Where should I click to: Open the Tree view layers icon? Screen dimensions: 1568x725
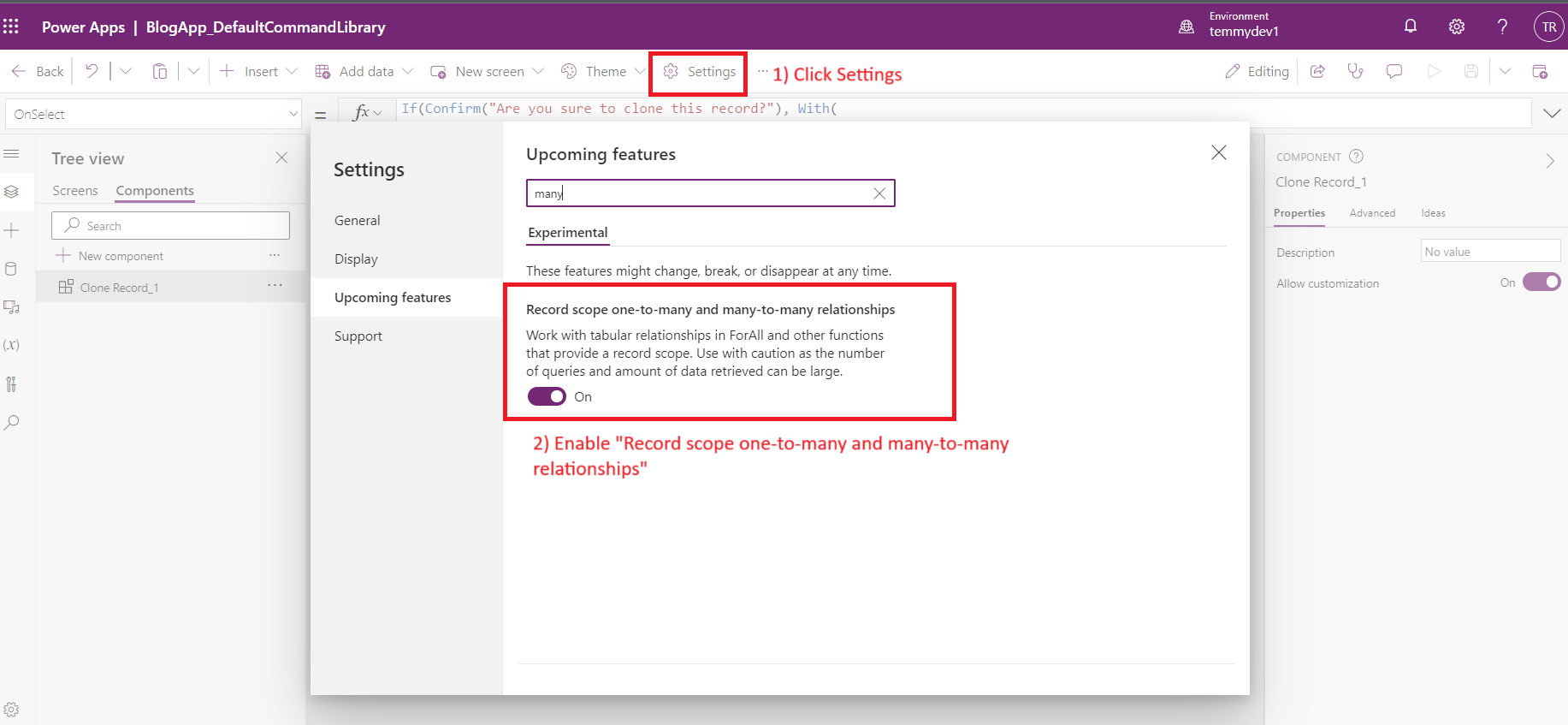(11, 192)
